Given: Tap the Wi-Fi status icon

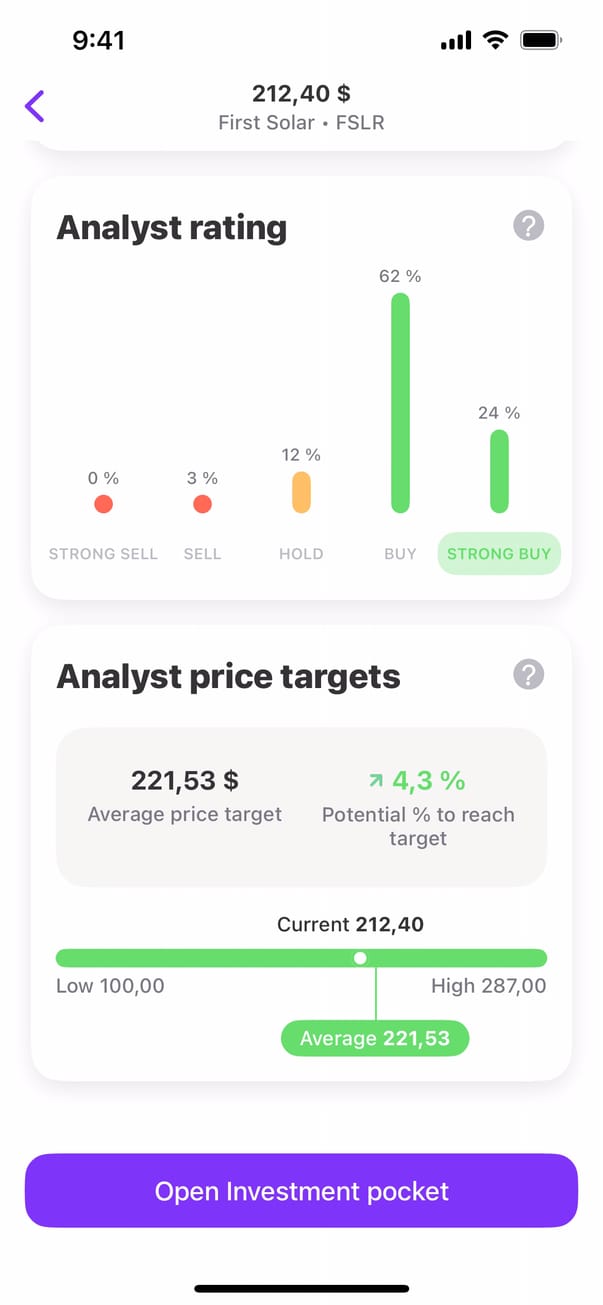Looking at the screenshot, I should coord(494,40).
